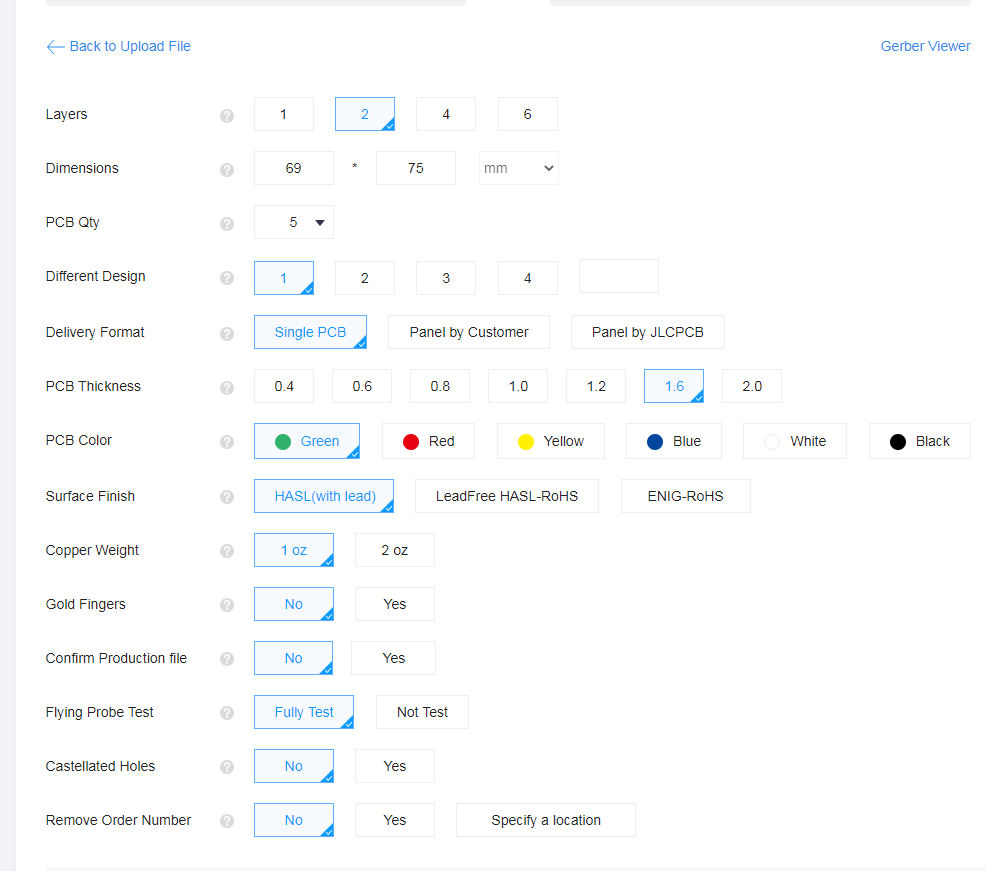This screenshot has width=1007, height=871.
Task: Choose ENIG-RoHS surface finish
Action: 685,496
